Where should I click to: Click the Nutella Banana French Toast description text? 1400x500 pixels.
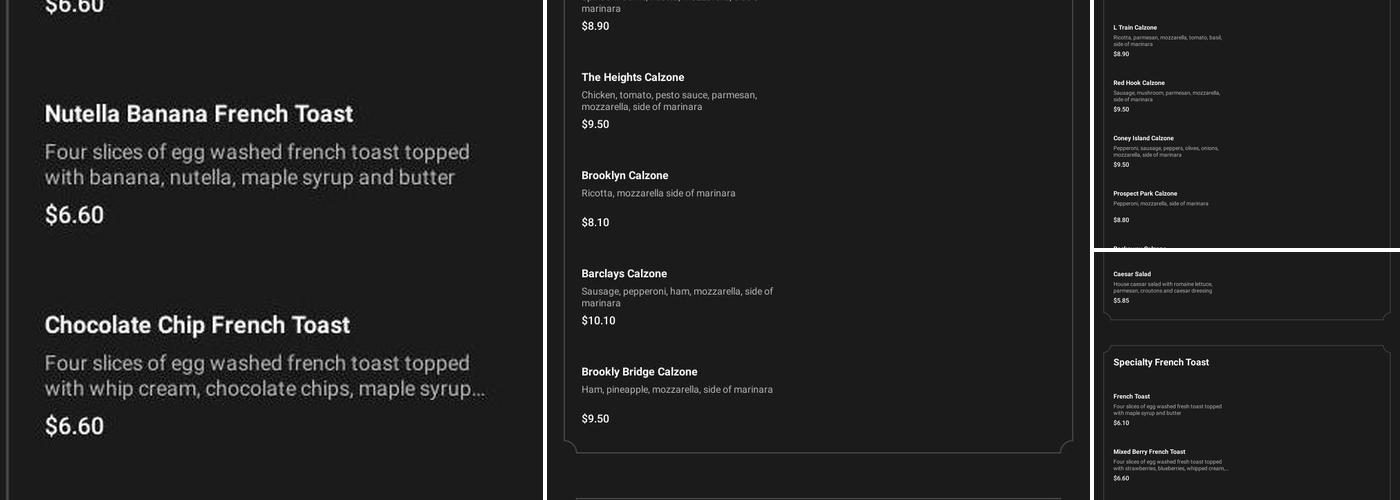coord(256,165)
